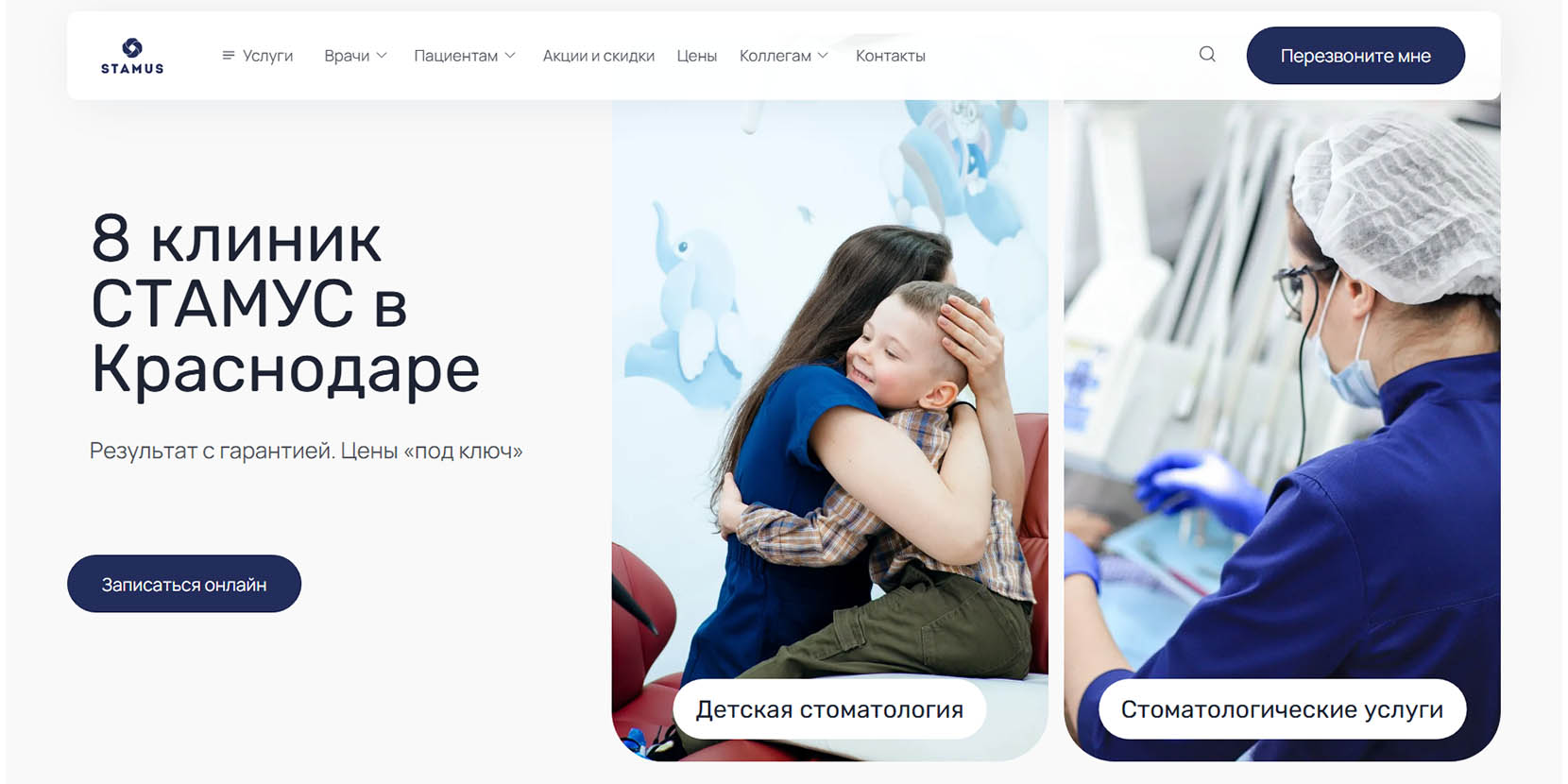Click the 8 клиник СТАМУС heading
Image resolution: width=1568 pixels, height=784 pixels.
click(x=285, y=303)
